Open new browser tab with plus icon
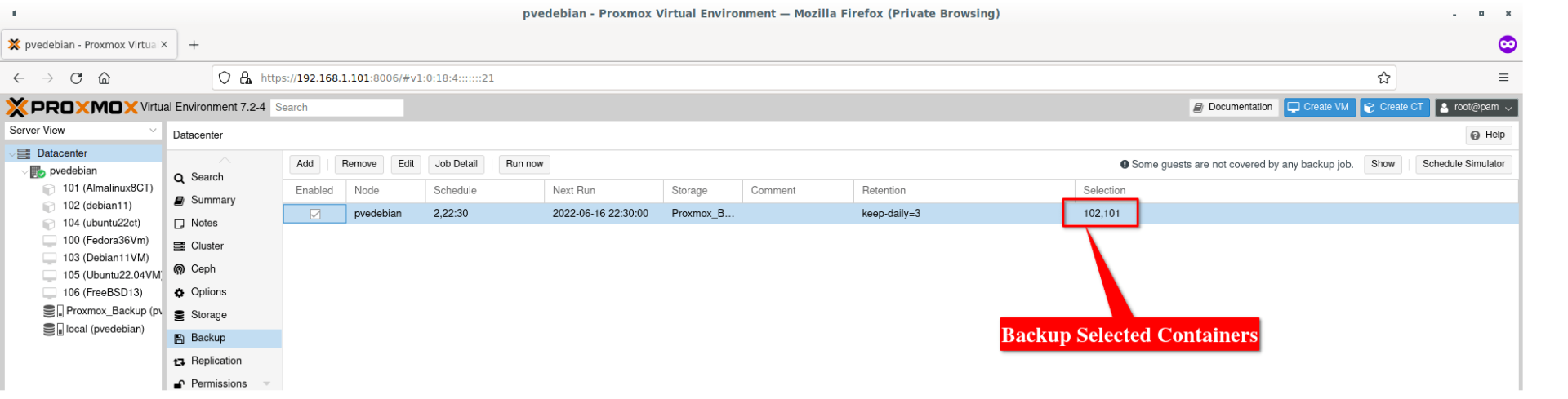This screenshot has width=1568, height=399. click(194, 45)
